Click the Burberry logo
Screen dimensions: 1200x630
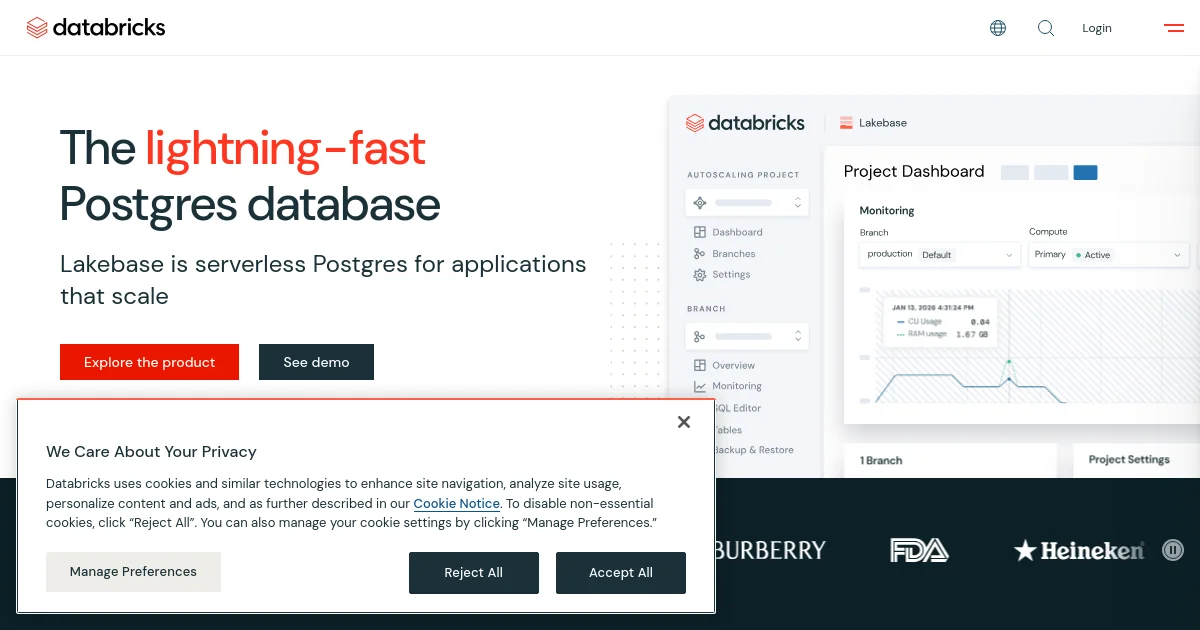[x=771, y=550]
